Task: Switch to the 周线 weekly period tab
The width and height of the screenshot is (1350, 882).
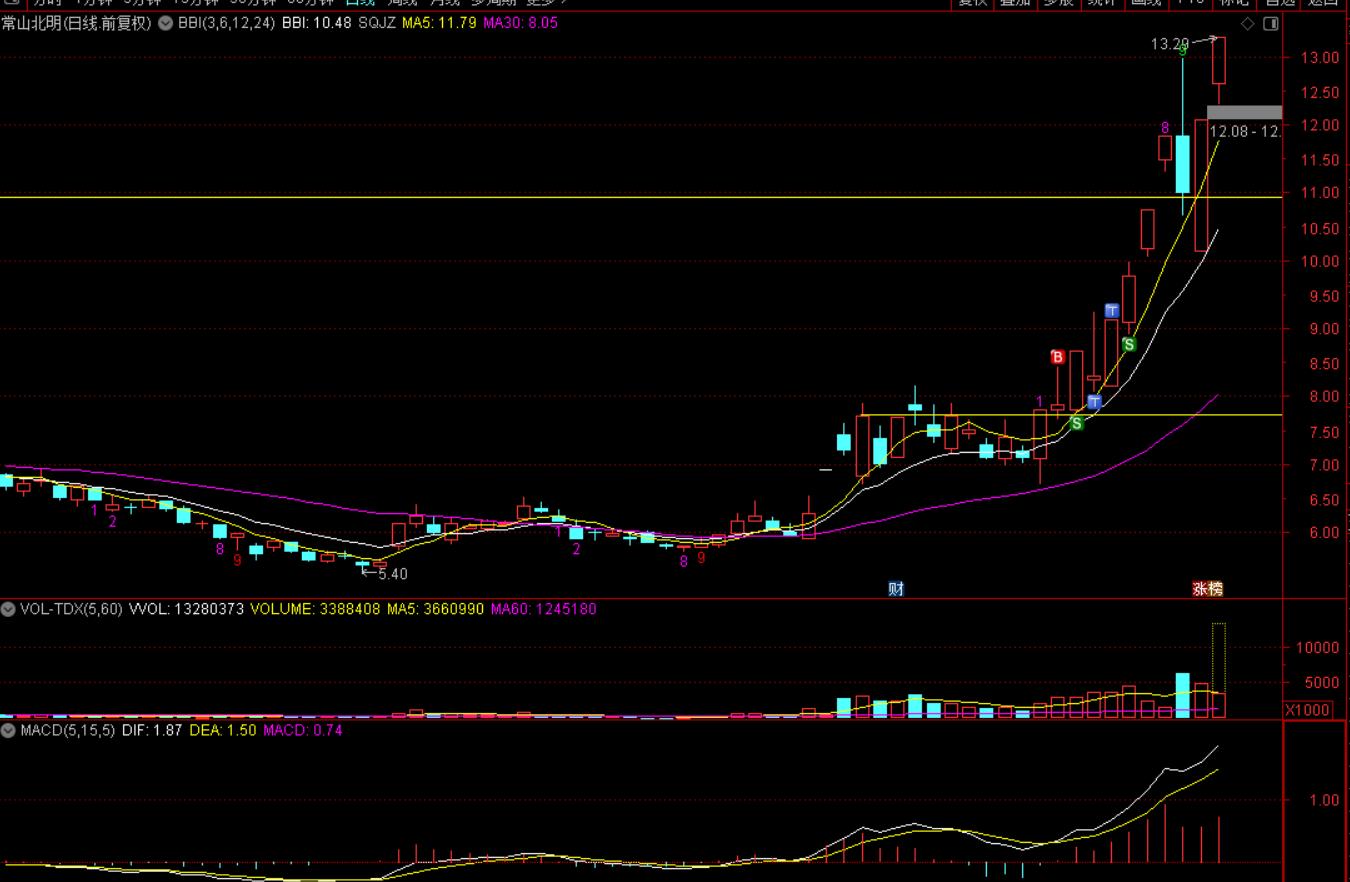Action: click(x=402, y=3)
